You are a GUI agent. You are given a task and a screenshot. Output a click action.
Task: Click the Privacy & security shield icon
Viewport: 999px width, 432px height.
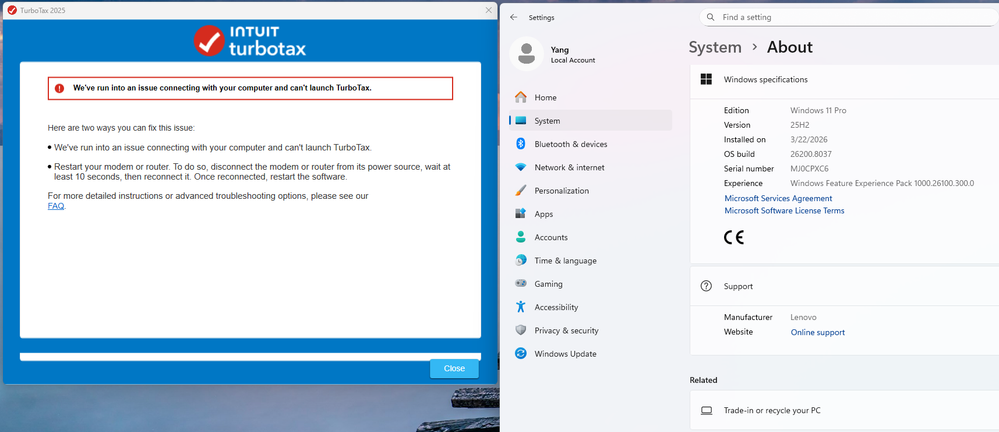[x=521, y=330]
